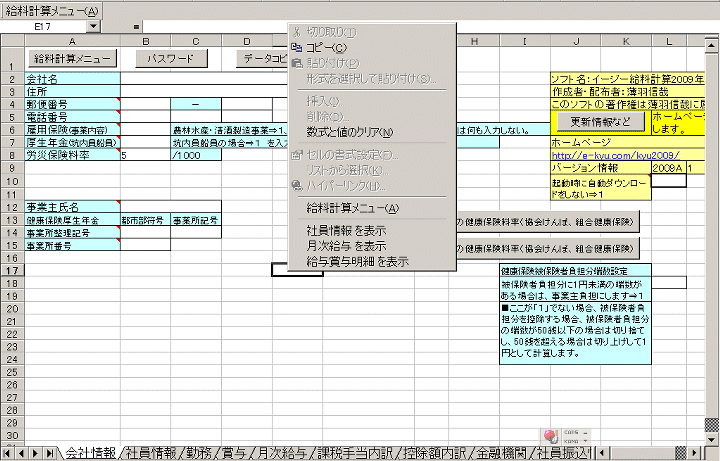Choose 給与賞与明細 を表示 menu entry

pos(357,262)
